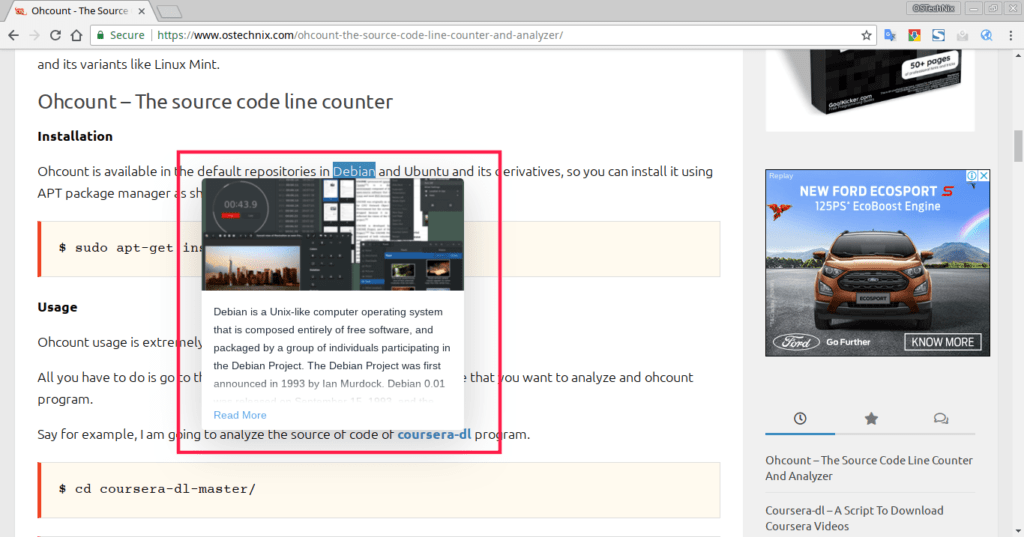Bookmark this page with the star icon
The image size is (1024, 537).
(x=866, y=35)
